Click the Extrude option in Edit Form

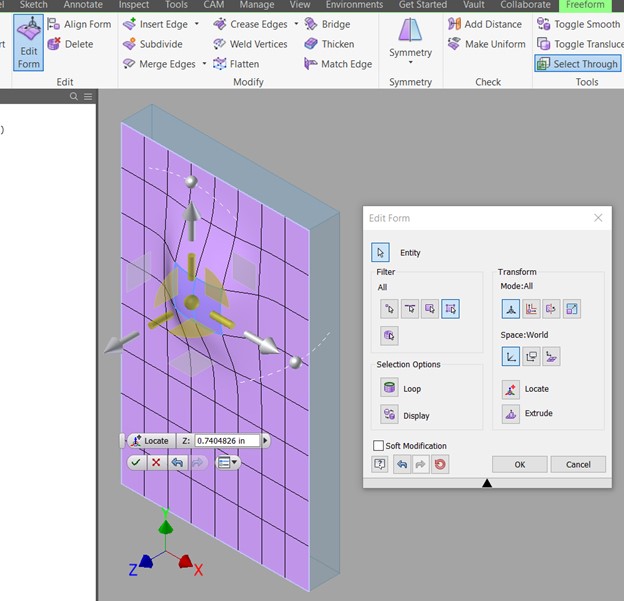511,414
